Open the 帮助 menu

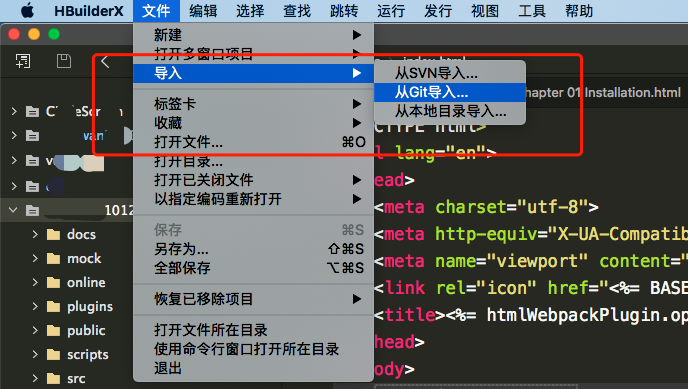579,11
